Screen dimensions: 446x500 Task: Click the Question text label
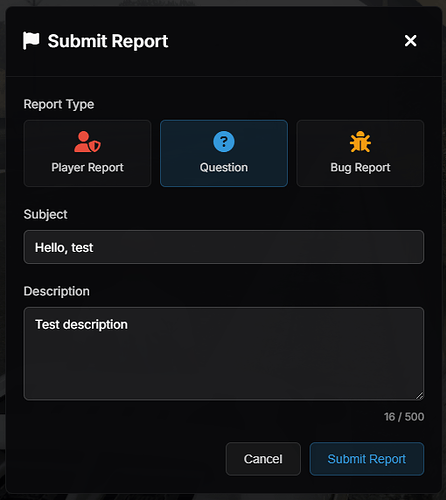(x=224, y=167)
